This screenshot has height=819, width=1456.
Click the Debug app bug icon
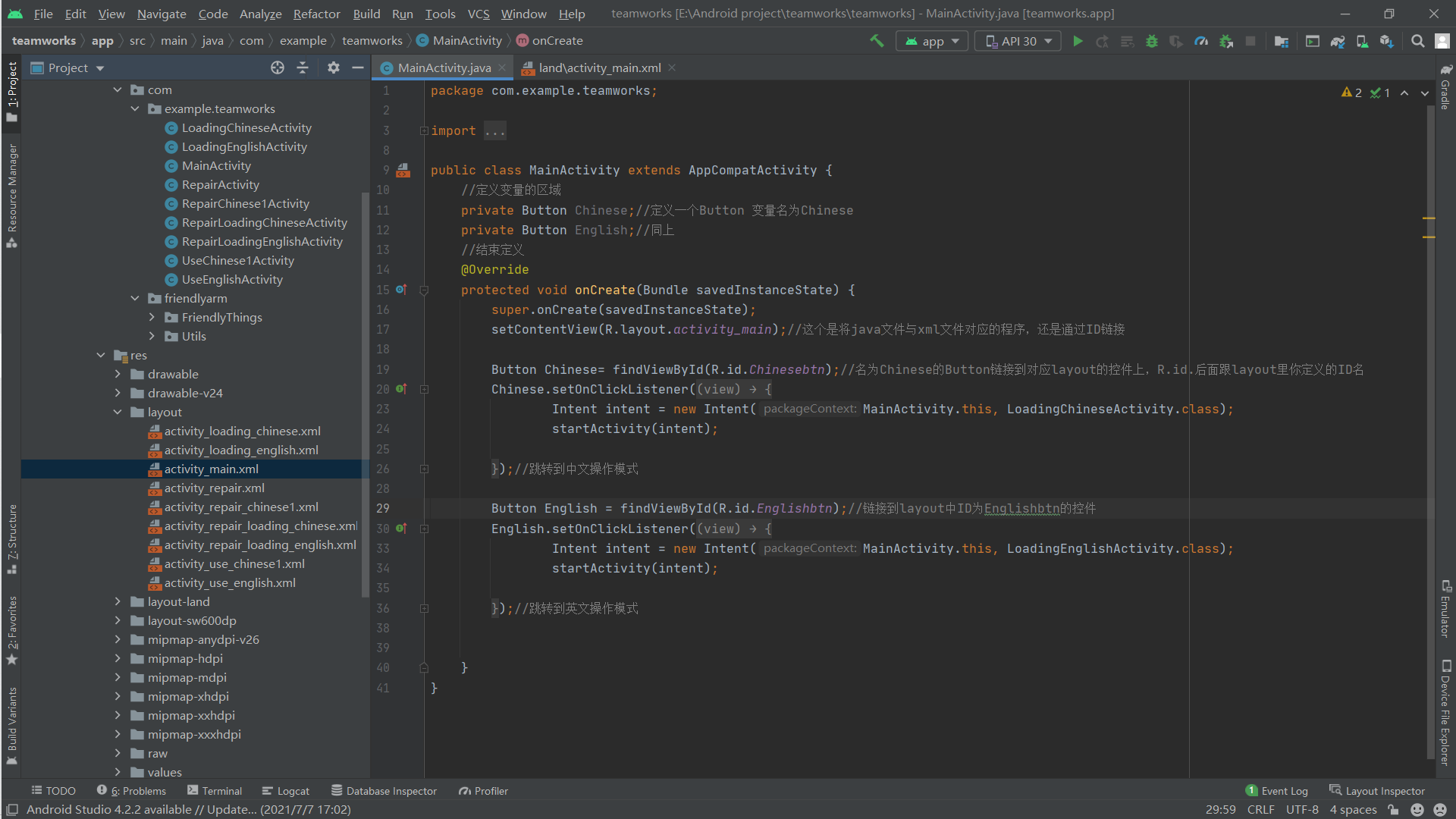coord(1152,41)
